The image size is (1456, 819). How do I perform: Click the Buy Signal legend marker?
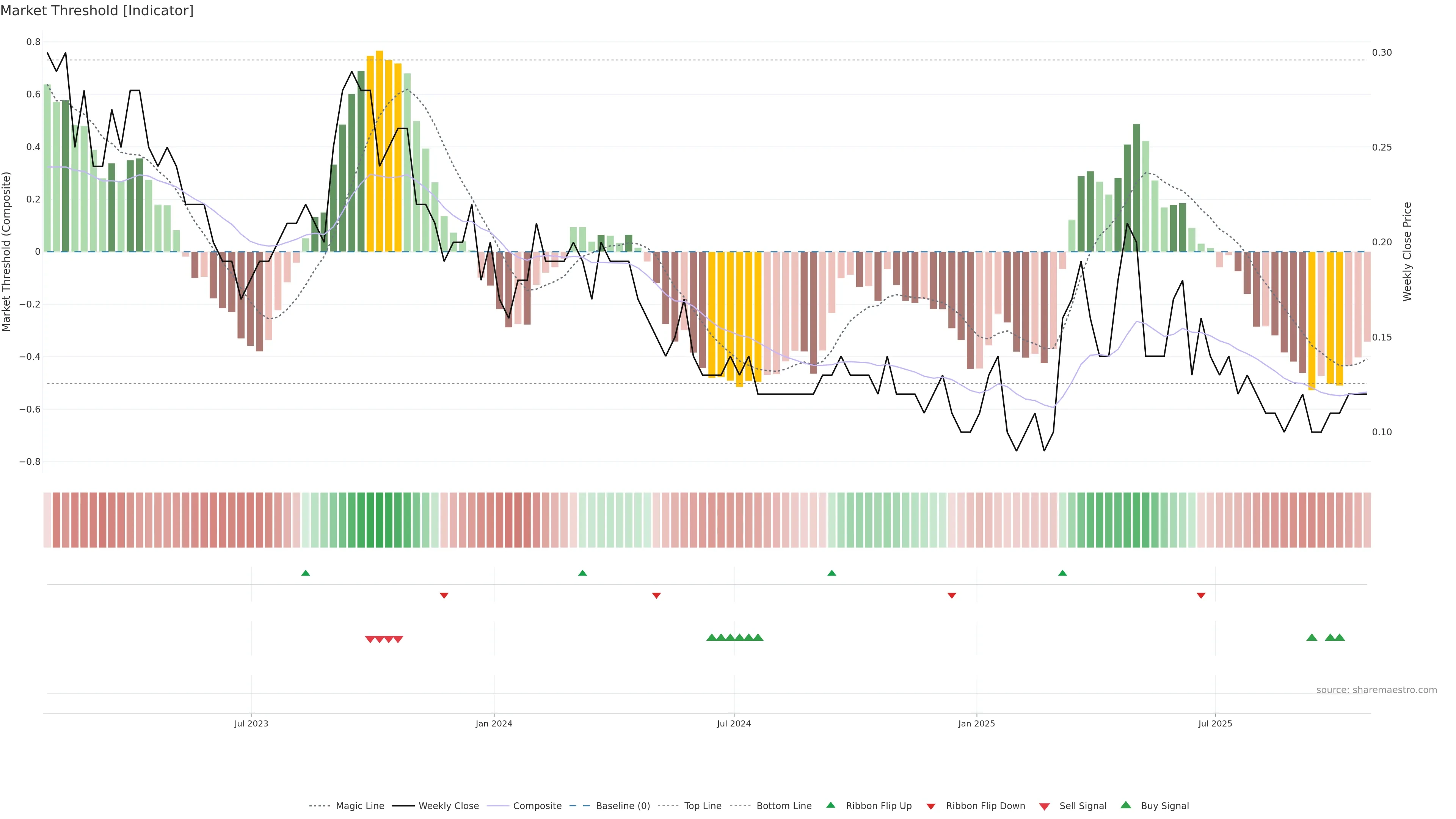pyautogui.click(x=1126, y=805)
